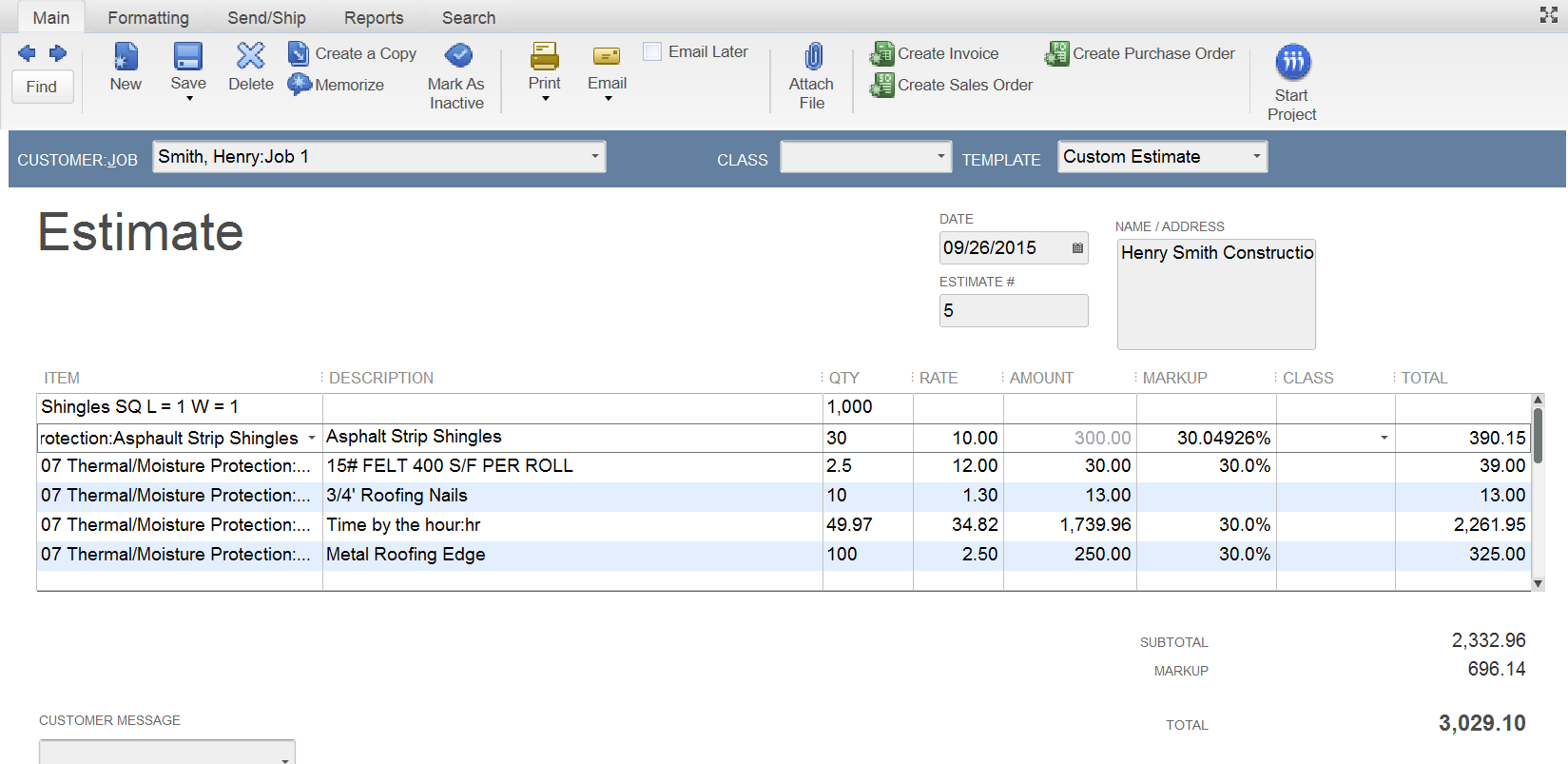Click the line items vertical scrollbar
Screen dimensions: 1568x764
[x=1538, y=438]
